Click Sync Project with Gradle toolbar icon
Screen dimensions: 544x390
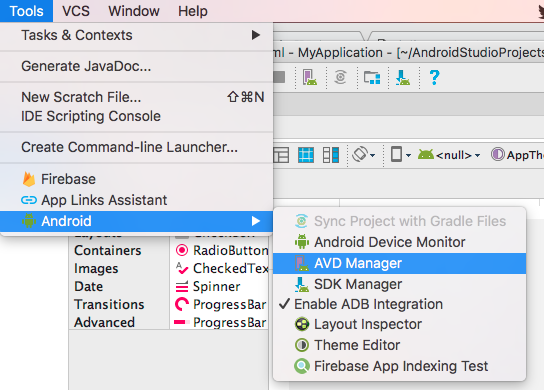coord(340,77)
